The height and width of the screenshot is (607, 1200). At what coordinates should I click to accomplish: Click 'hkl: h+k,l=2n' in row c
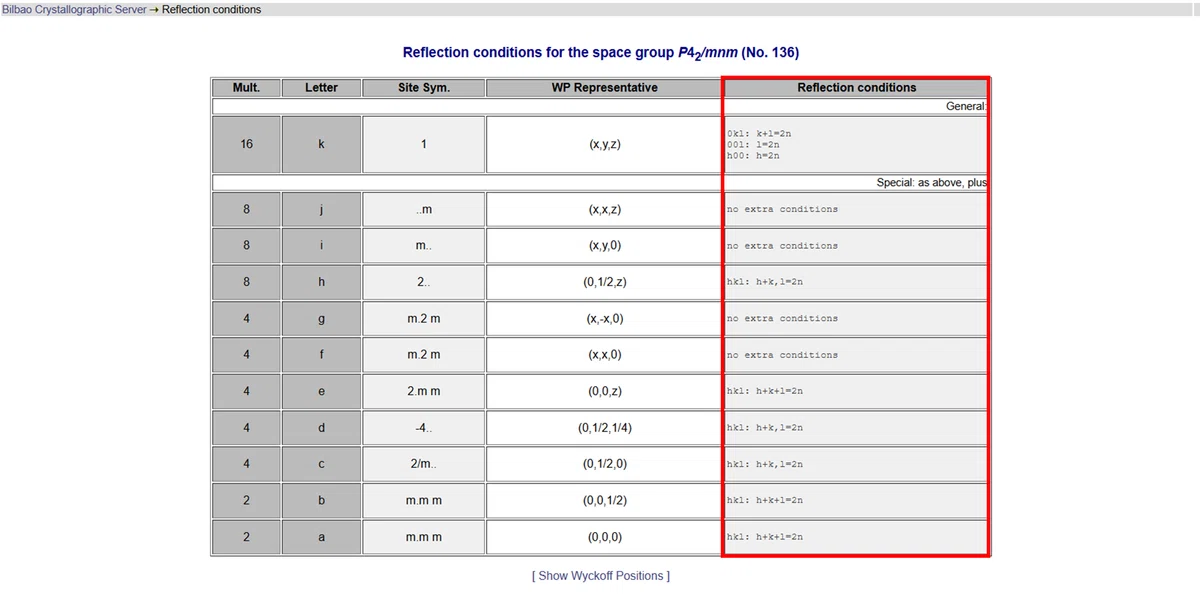765,465
